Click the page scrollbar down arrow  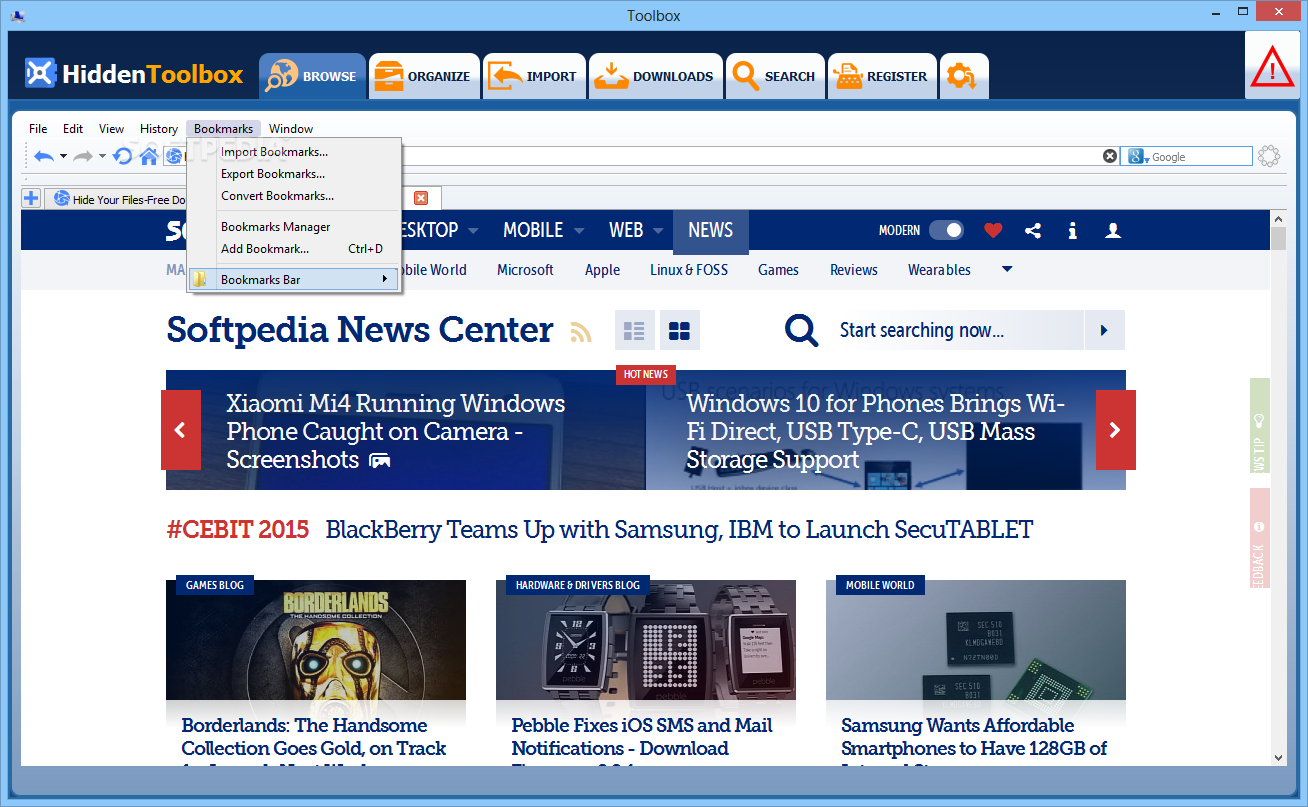point(1278,758)
